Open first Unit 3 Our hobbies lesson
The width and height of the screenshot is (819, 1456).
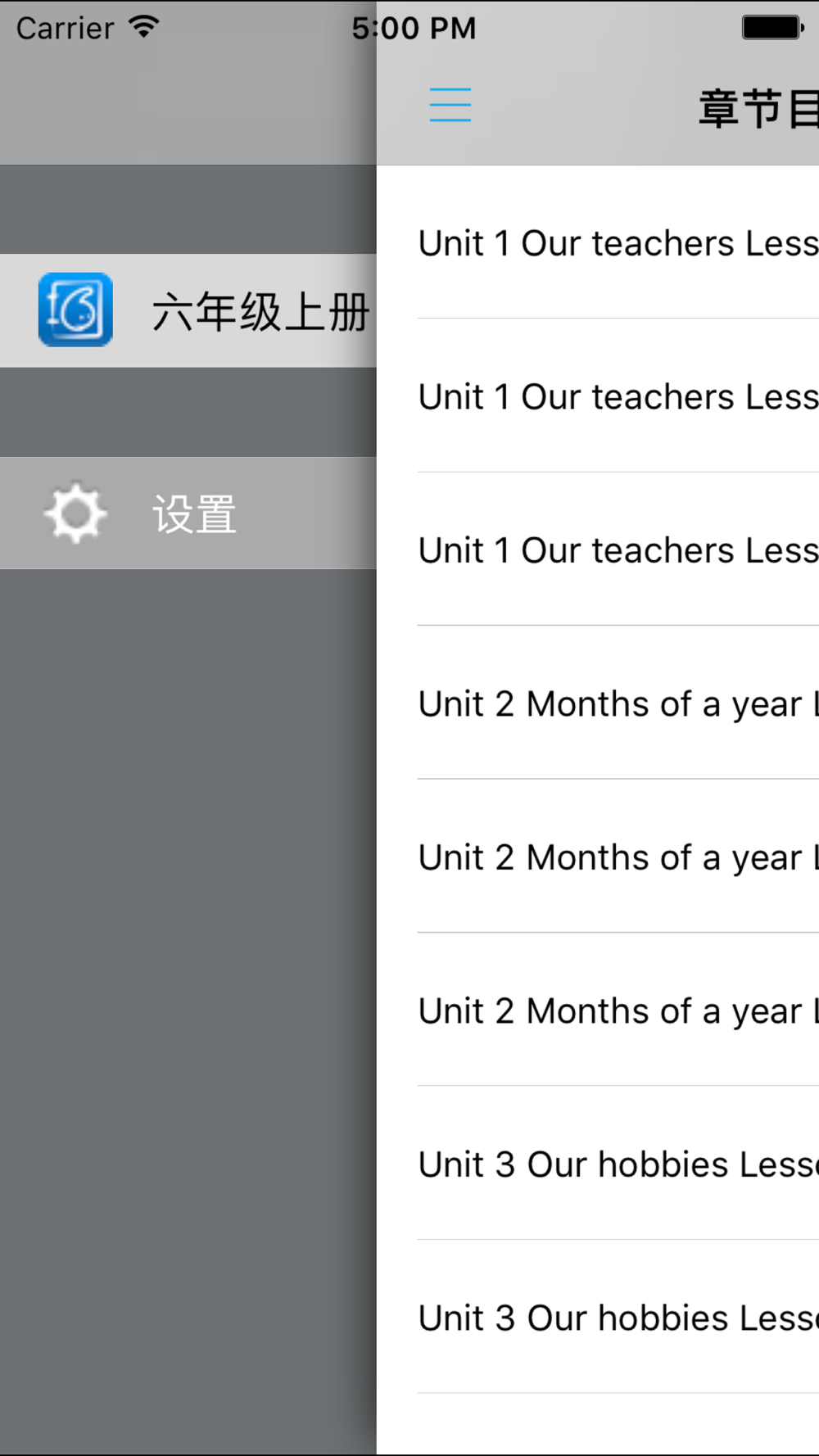(618, 1164)
